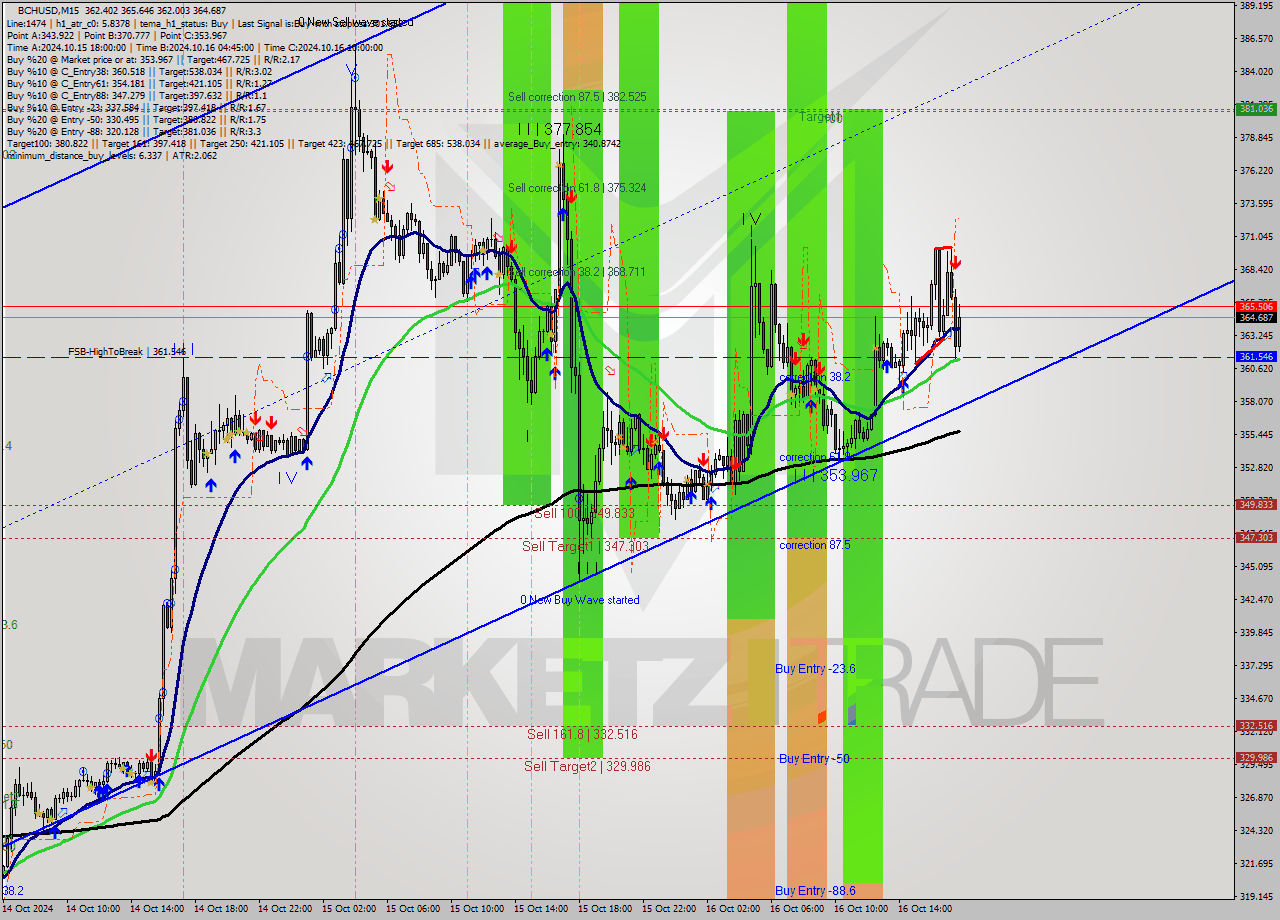The height and width of the screenshot is (920, 1280).
Task: Select 'Sell correction 61.8 | 375.324' label
Action: (576, 188)
